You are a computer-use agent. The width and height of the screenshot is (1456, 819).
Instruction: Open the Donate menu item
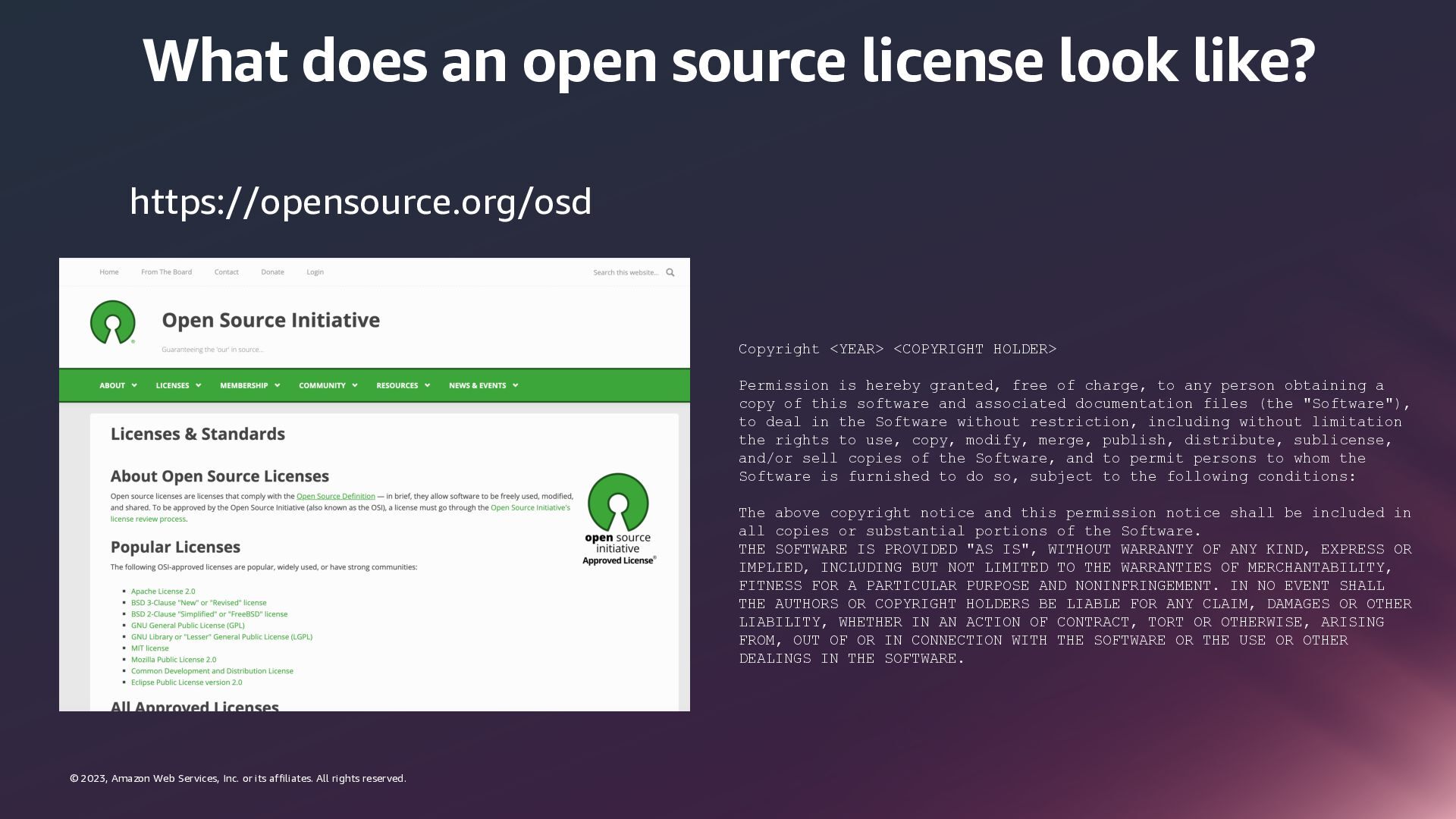click(272, 272)
